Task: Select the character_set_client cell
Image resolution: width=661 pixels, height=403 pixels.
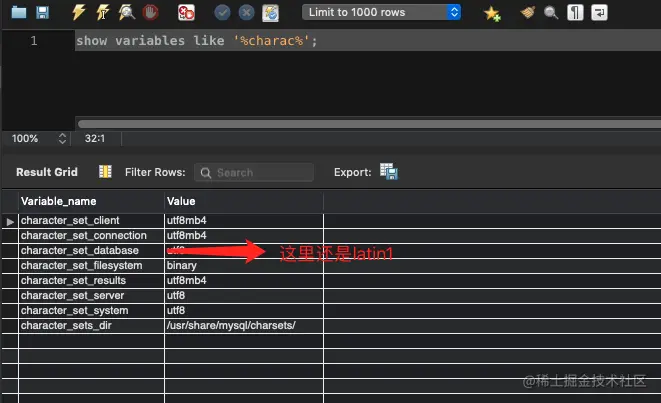Action: click(91, 220)
